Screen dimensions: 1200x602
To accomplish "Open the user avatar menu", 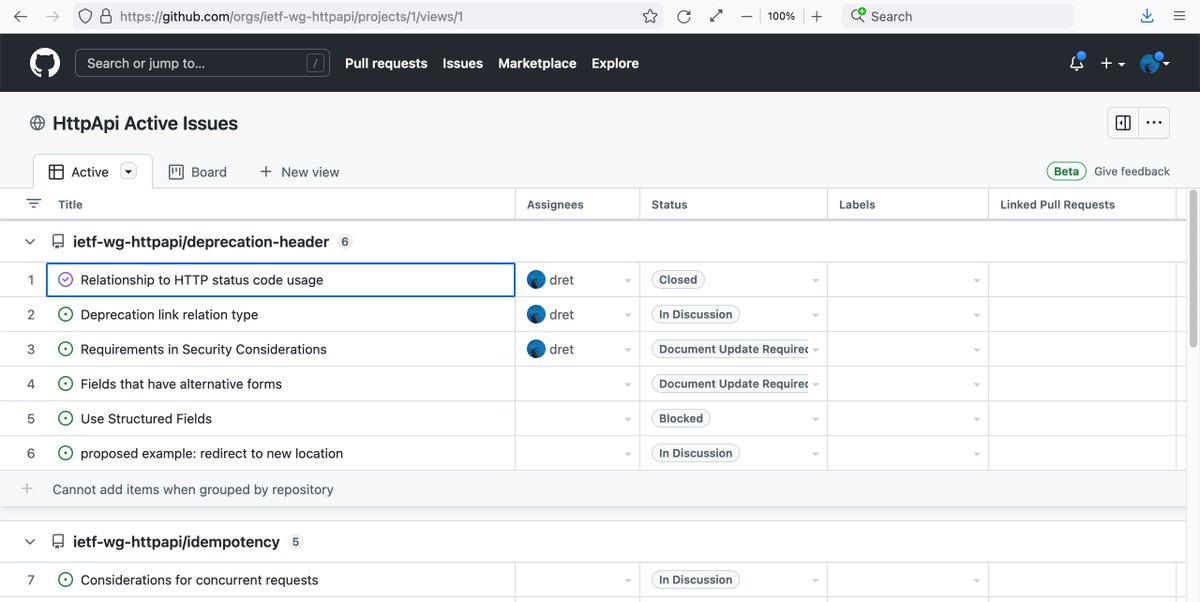I will click(1155, 63).
